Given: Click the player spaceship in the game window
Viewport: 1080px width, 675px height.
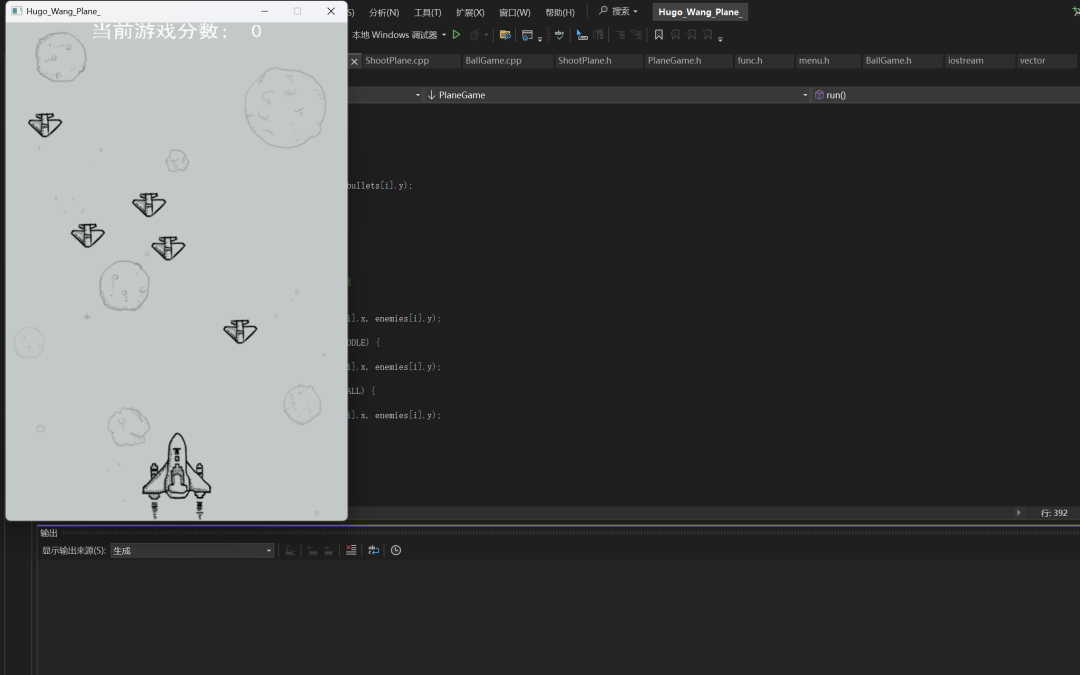Looking at the screenshot, I should tap(177, 472).
